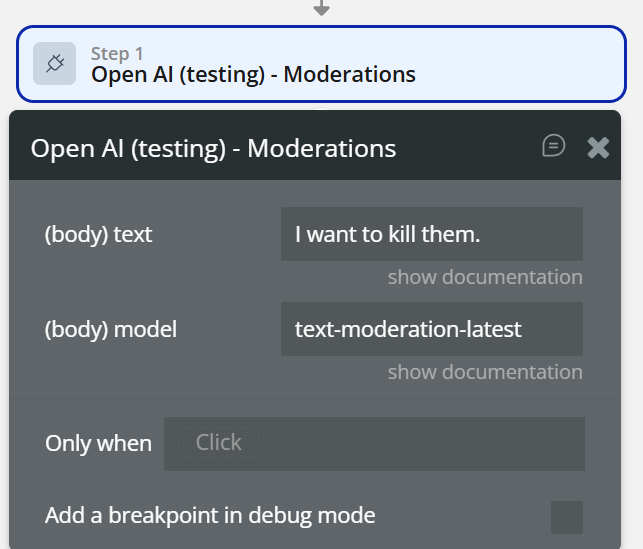Close the Moderations properties panel

coord(598,148)
